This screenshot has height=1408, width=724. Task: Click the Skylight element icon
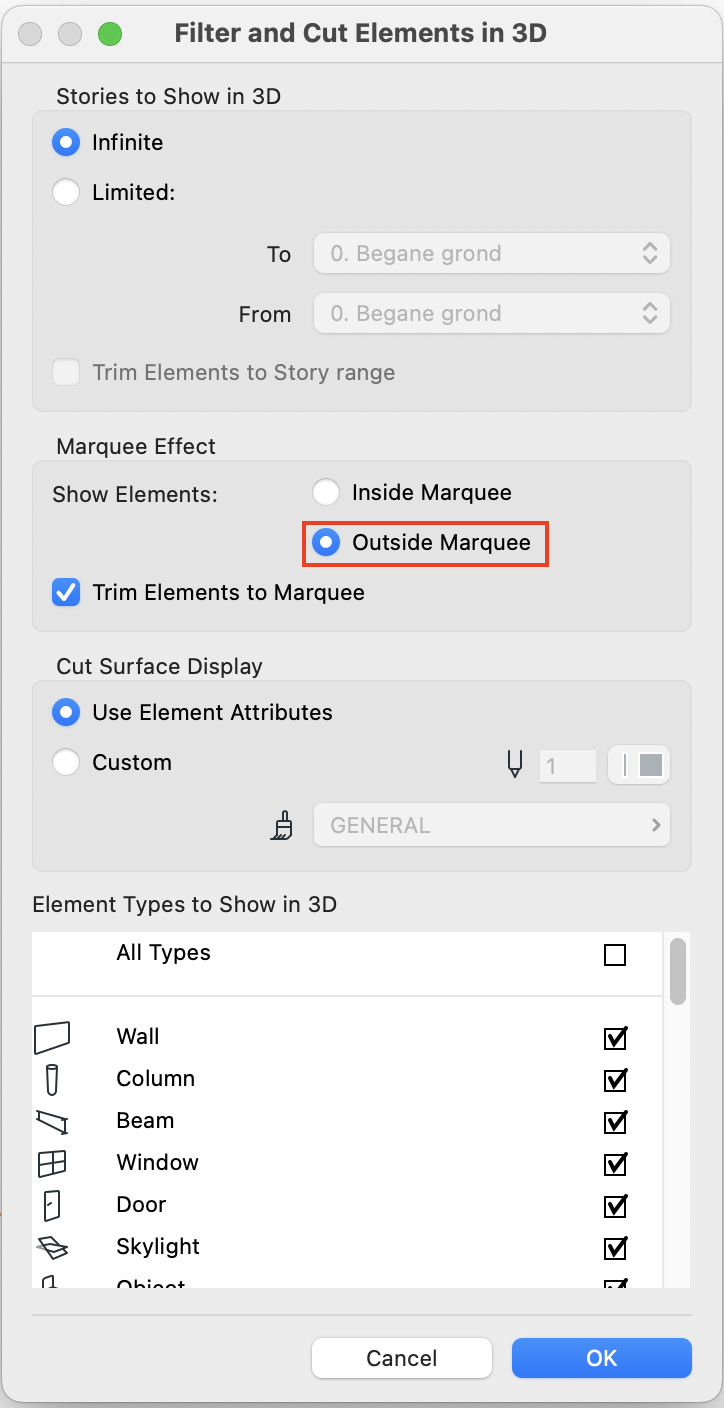52,1247
